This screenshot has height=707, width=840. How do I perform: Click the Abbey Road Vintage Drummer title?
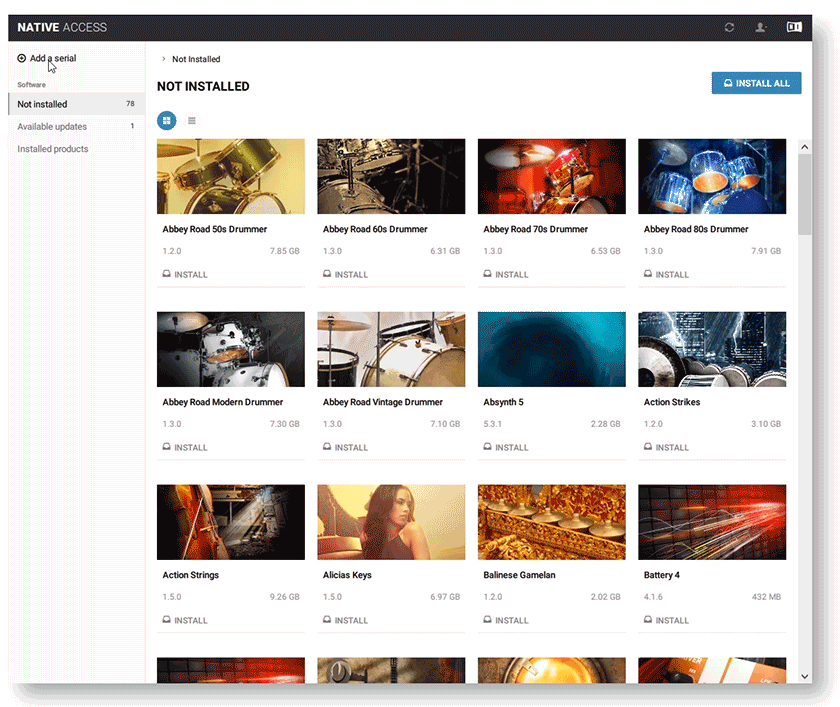coord(382,402)
